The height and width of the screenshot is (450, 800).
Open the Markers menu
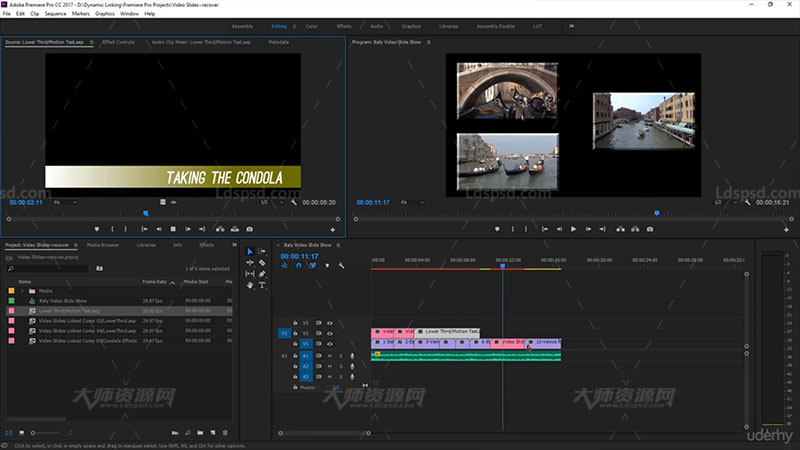[x=80, y=14]
